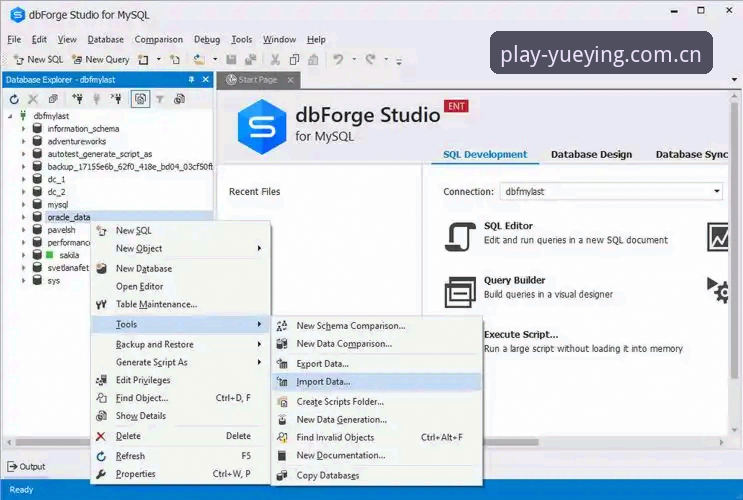This screenshot has width=743, height=500.
Task: Open the Database menu
Action: tap(106, 39)
